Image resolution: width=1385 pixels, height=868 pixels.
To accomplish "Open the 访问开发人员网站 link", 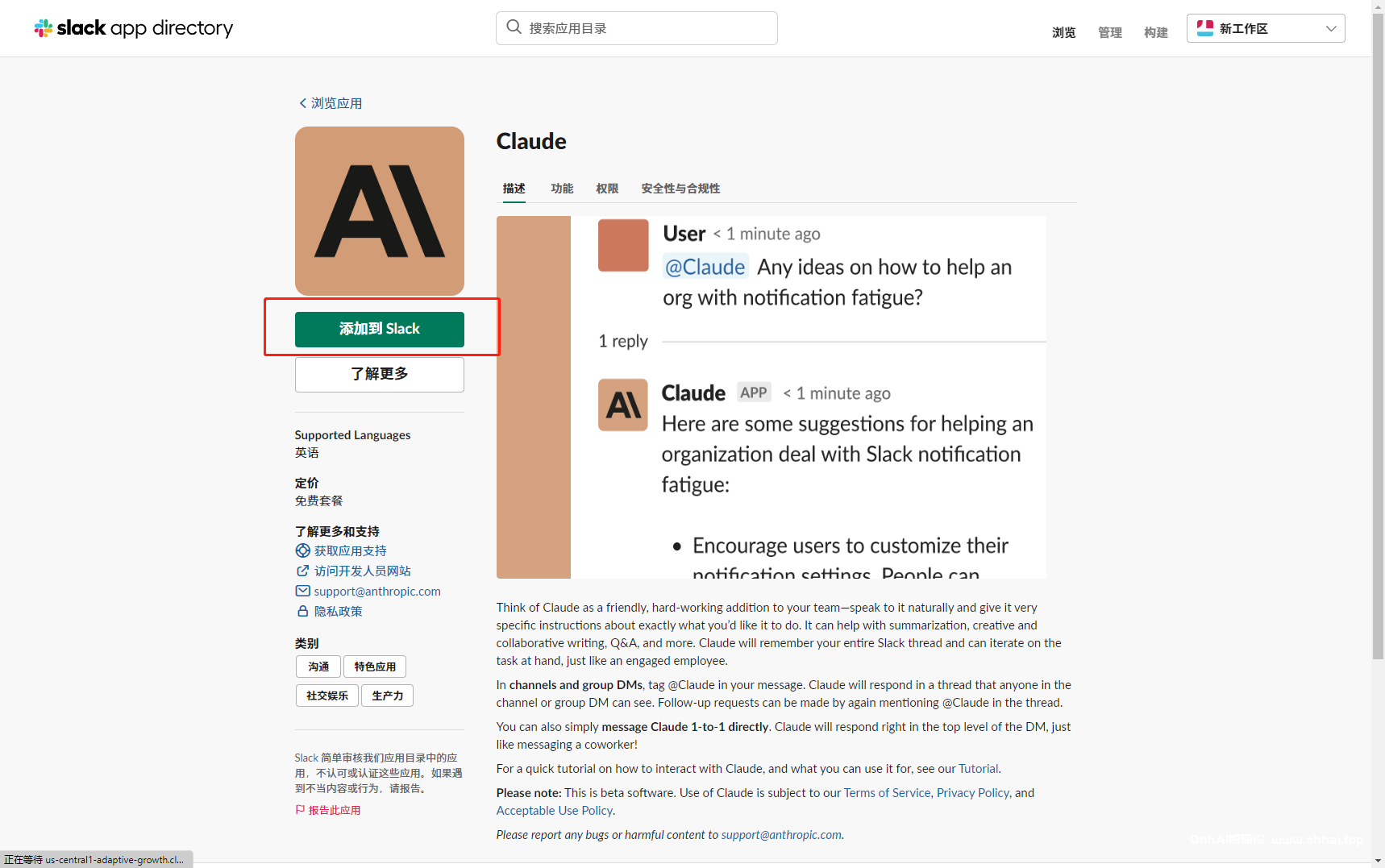I will [362, 571].
